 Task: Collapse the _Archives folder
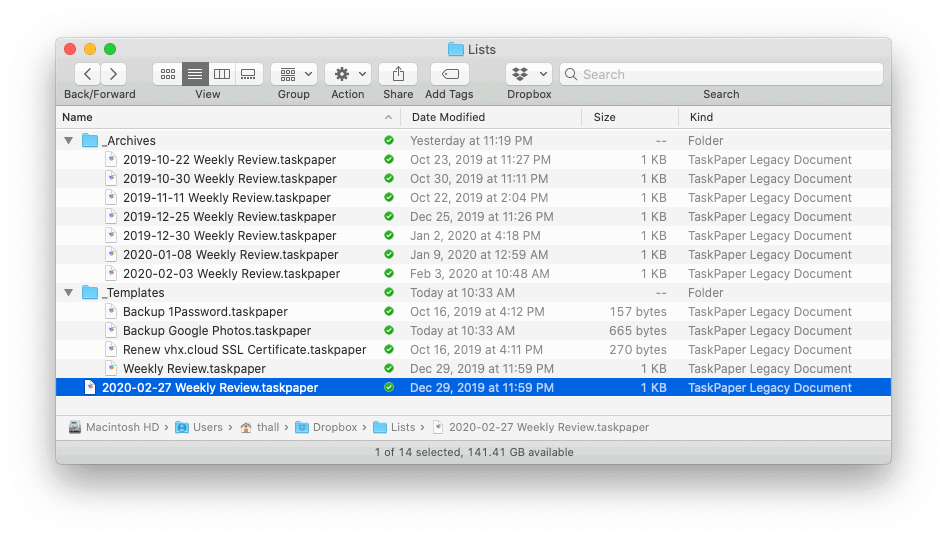(x=68, y=141)
